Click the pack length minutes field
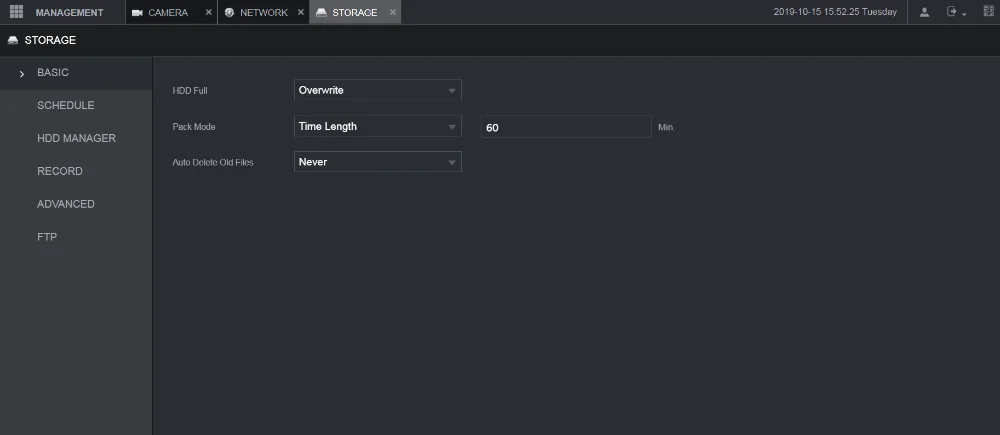1000x435 pixels. pyautogui.click(x=566, y=127)
